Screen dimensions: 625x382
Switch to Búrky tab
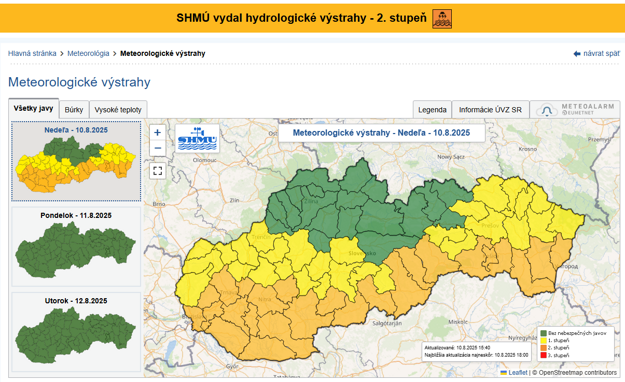pos(74,110)
